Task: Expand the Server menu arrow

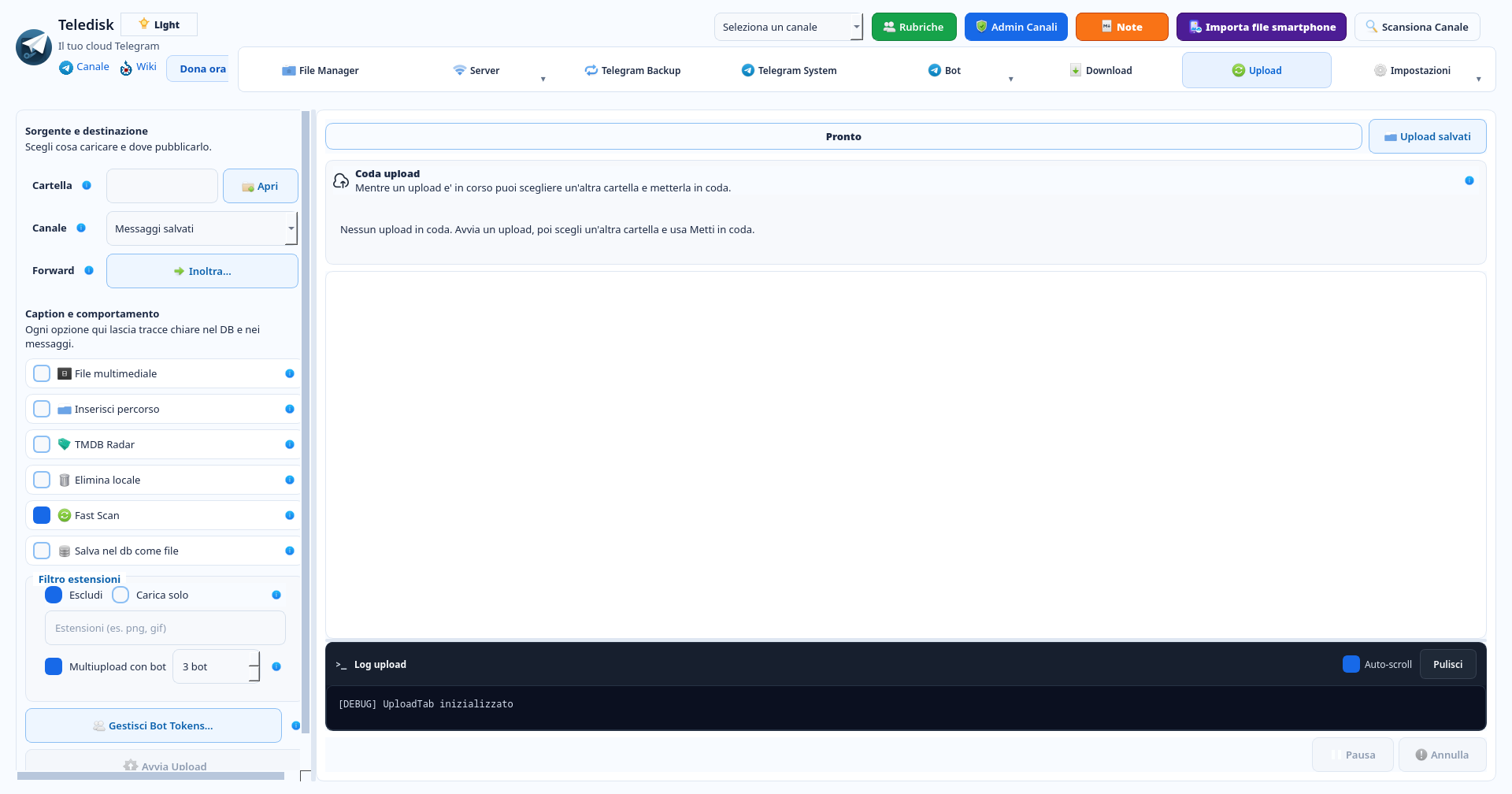Action: pos(543,79)
